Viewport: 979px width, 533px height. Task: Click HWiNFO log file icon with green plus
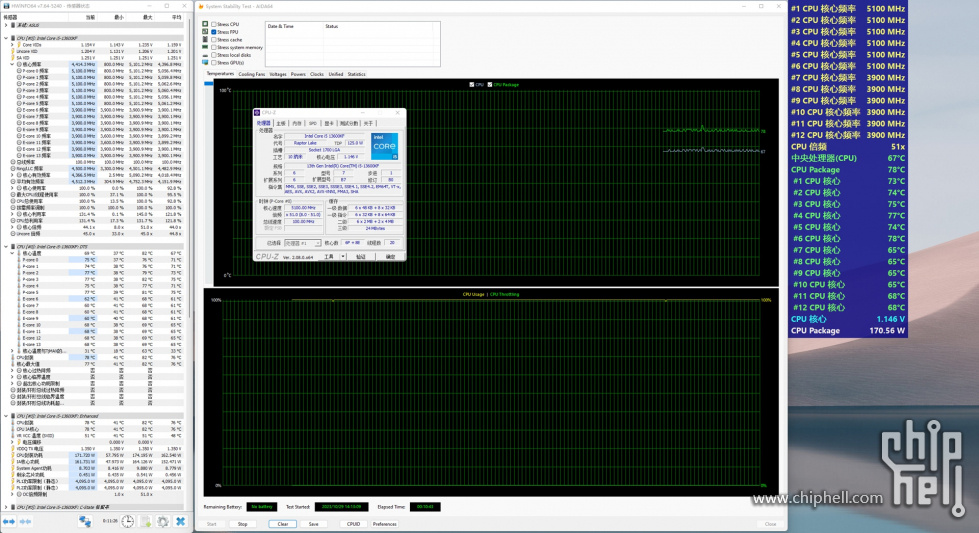(145, 521)
